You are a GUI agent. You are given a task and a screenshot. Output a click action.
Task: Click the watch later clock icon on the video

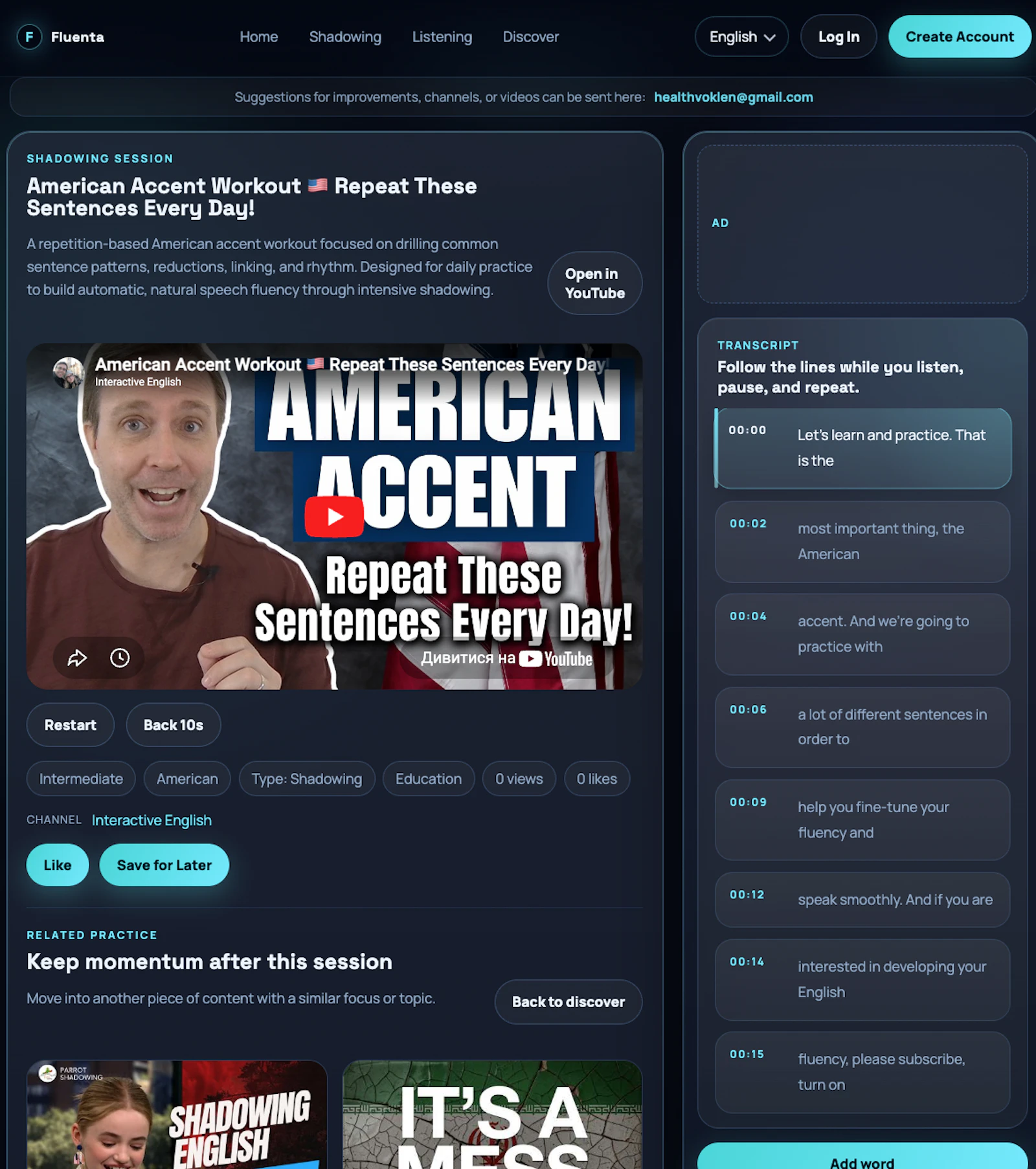pyautogui.click(x=120, y=658)
